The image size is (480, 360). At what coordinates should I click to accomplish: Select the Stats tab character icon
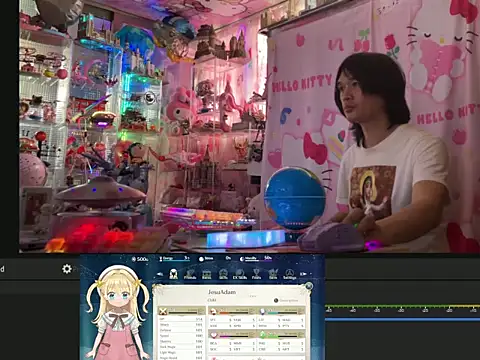[x=173, y=274]
